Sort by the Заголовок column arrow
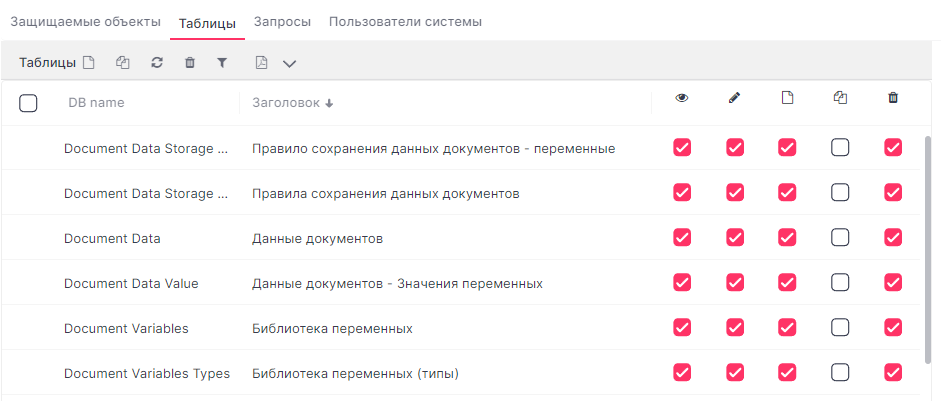This screenshot has height=401, width=941. [328, 103]
